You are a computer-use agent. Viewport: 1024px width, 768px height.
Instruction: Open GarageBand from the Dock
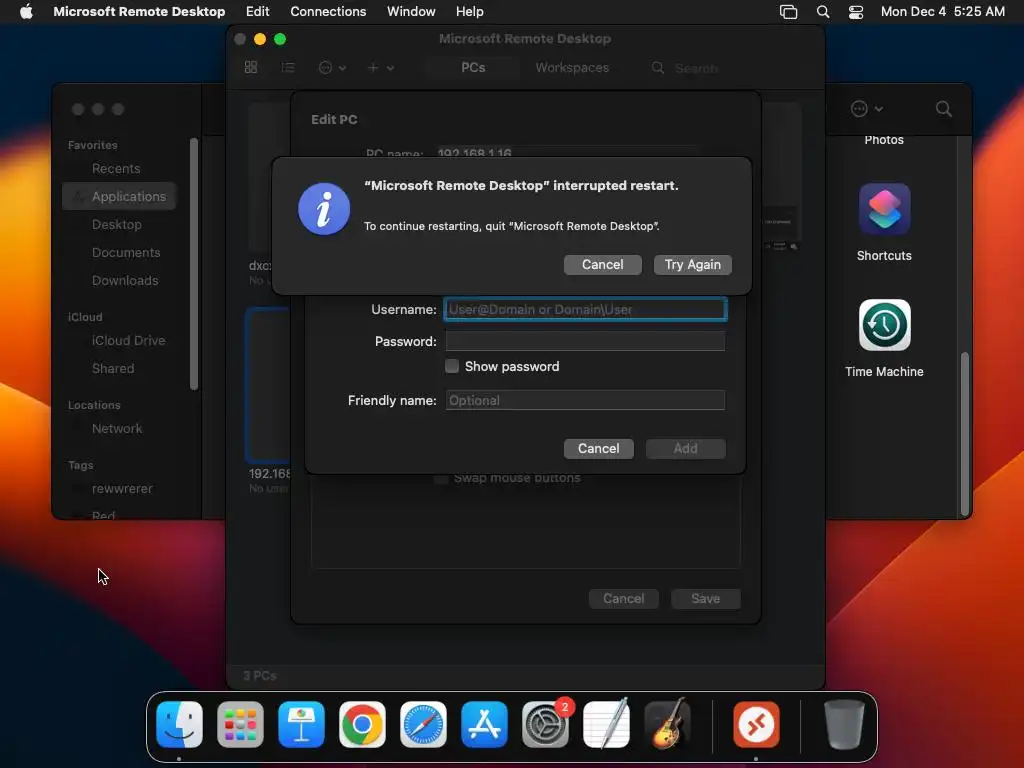coord(667,724)
